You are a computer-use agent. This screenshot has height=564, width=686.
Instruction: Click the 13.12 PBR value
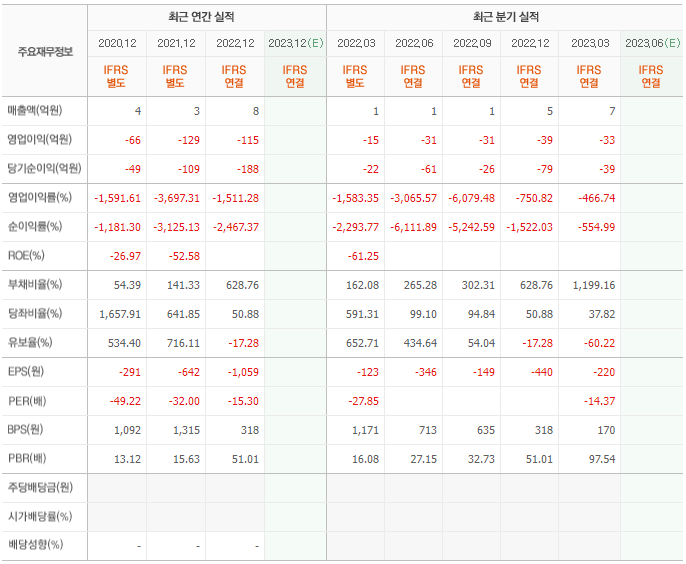click(x=127, y=459)
